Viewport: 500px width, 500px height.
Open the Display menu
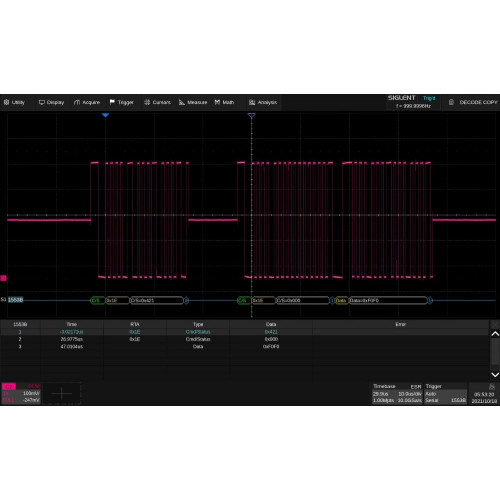(51, 102)
